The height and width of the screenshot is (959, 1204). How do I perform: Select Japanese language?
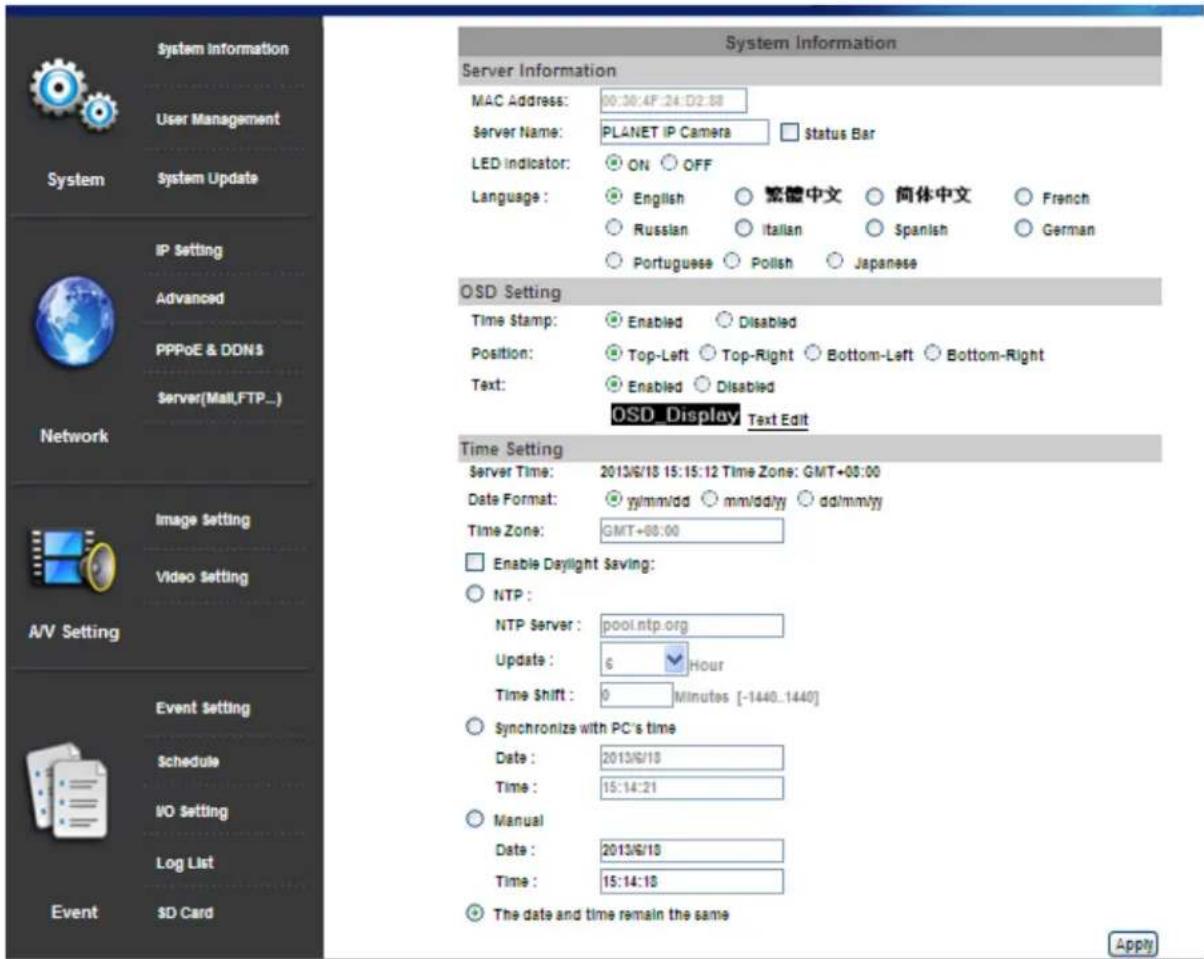[x=833, y=262]
